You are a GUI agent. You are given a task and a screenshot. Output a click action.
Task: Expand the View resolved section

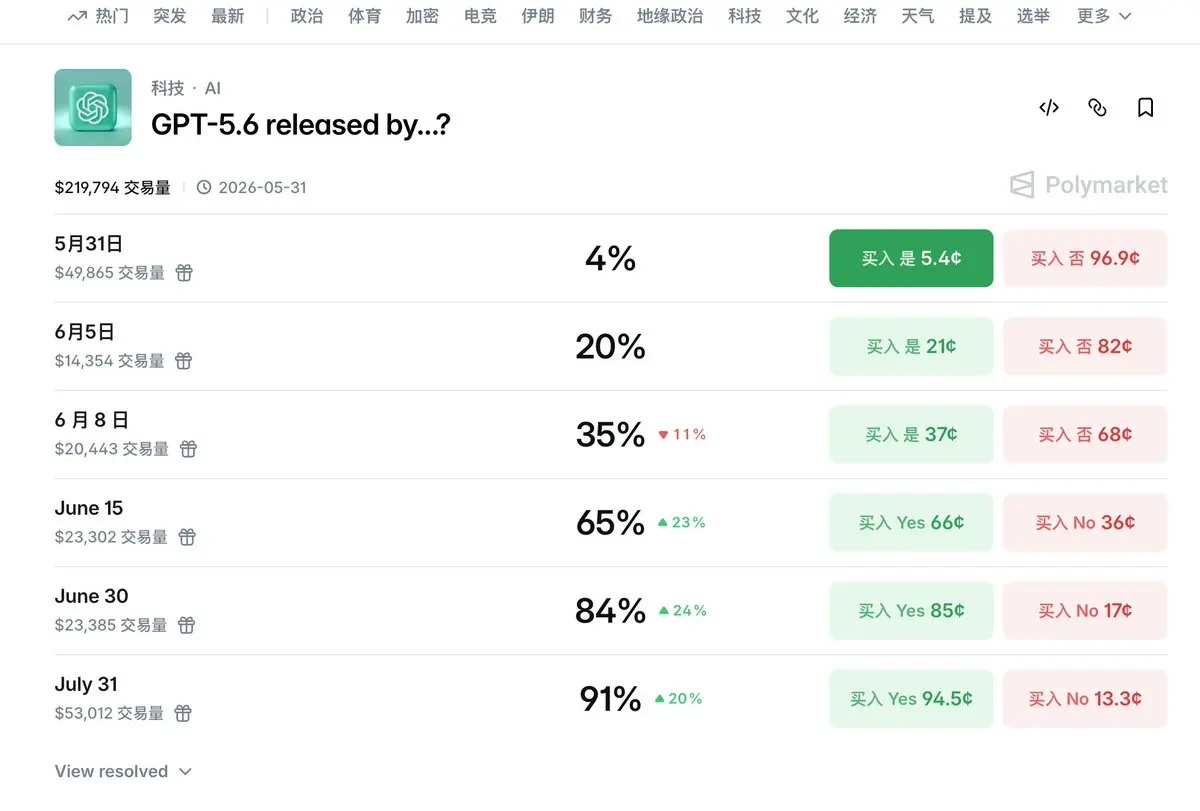(123, 771)
